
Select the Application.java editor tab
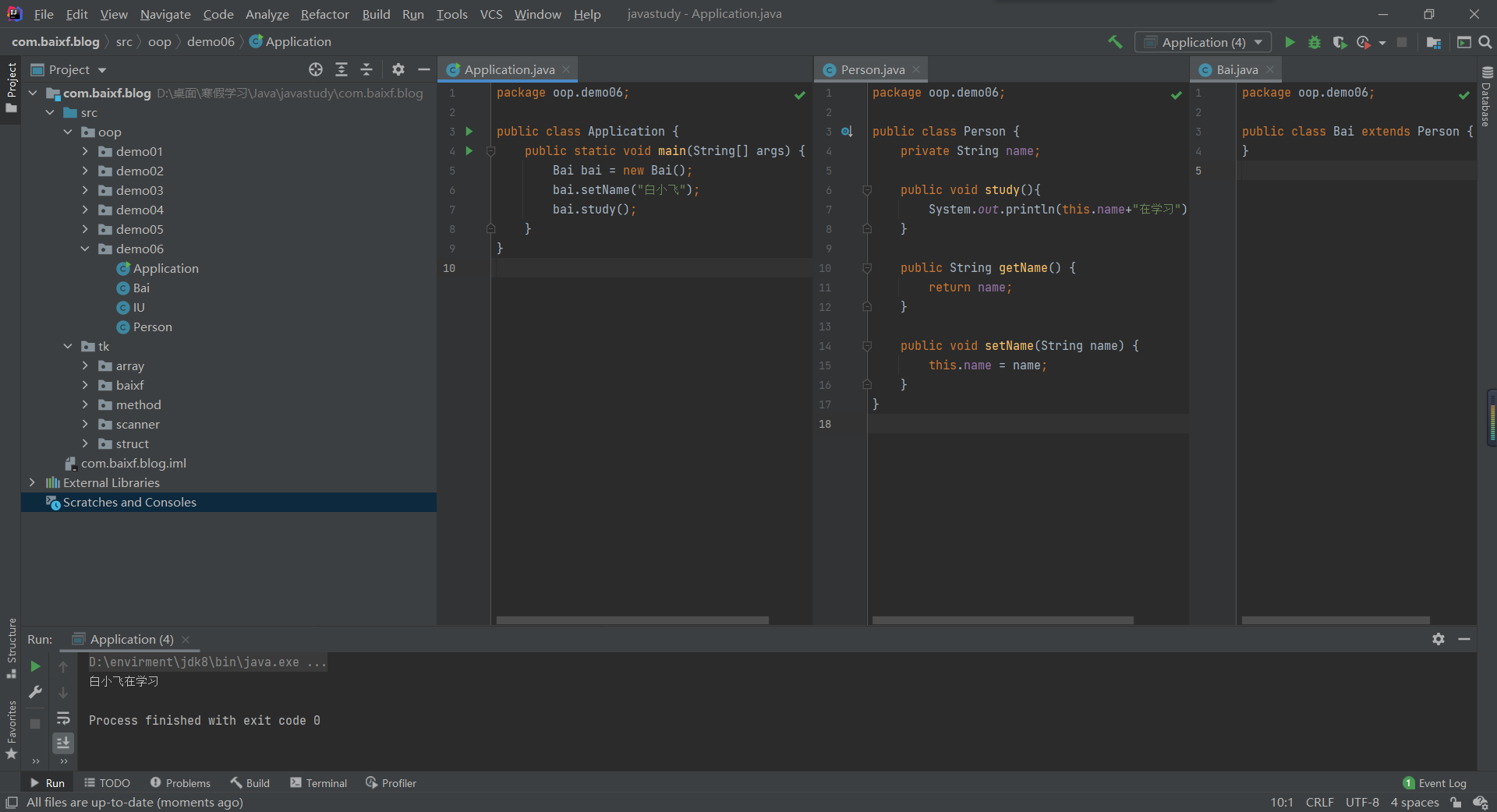pyautogui.click(x=508, y=69)
